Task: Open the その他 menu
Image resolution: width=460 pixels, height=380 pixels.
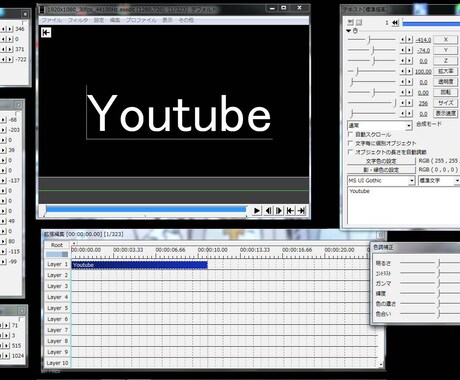Action: click(x=186, y=20)
